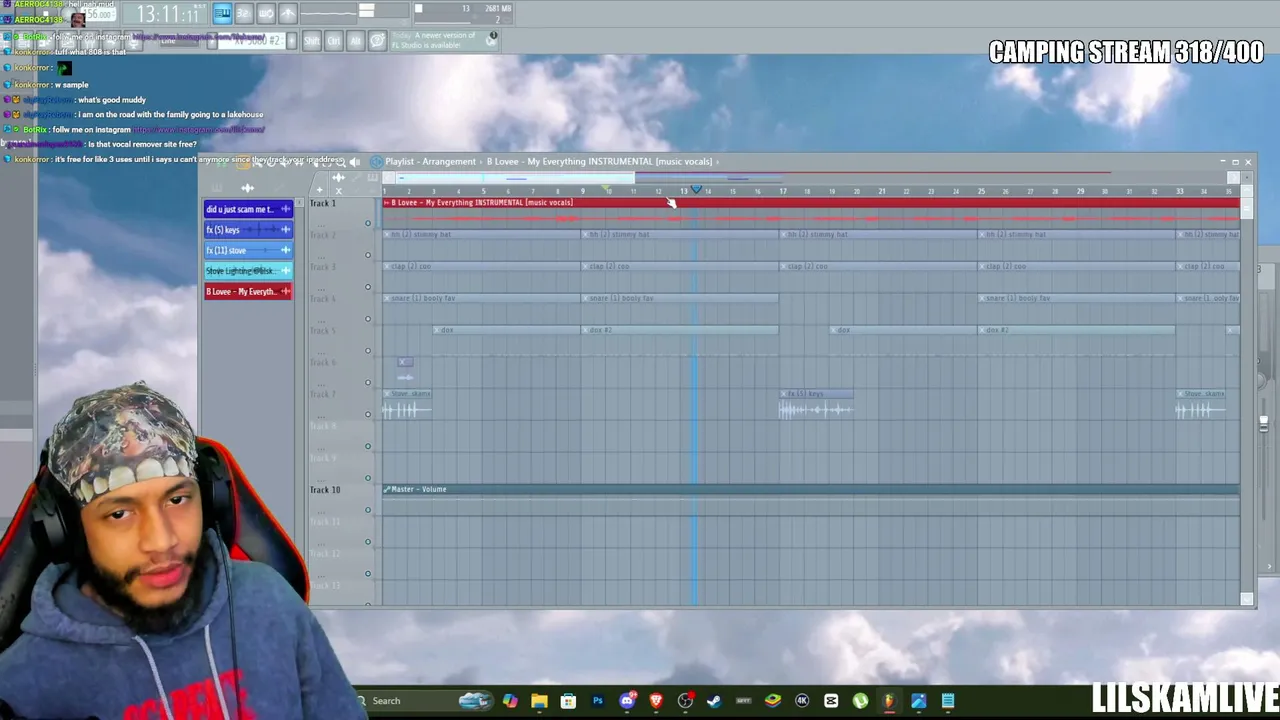Open Photoshop from the taskbar
1280x720 pixels.
point(598,701)
